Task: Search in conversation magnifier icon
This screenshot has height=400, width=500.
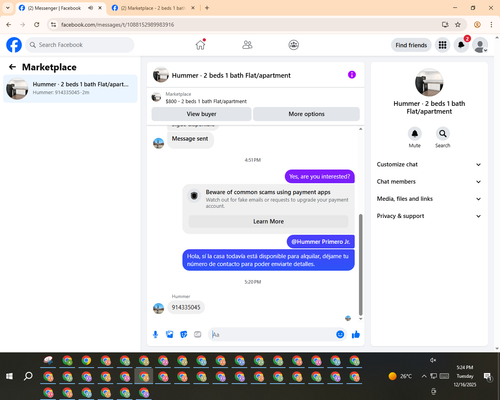Action: (442, 134)
